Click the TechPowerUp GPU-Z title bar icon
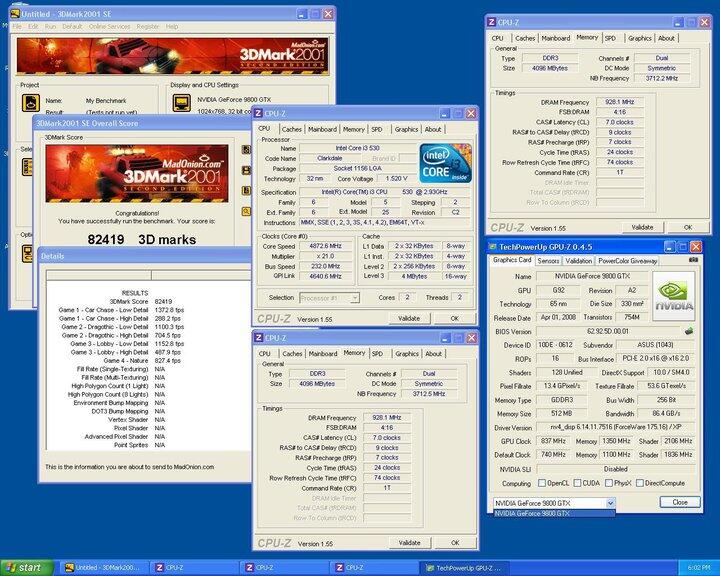720x576 pixels. [493, 247]
